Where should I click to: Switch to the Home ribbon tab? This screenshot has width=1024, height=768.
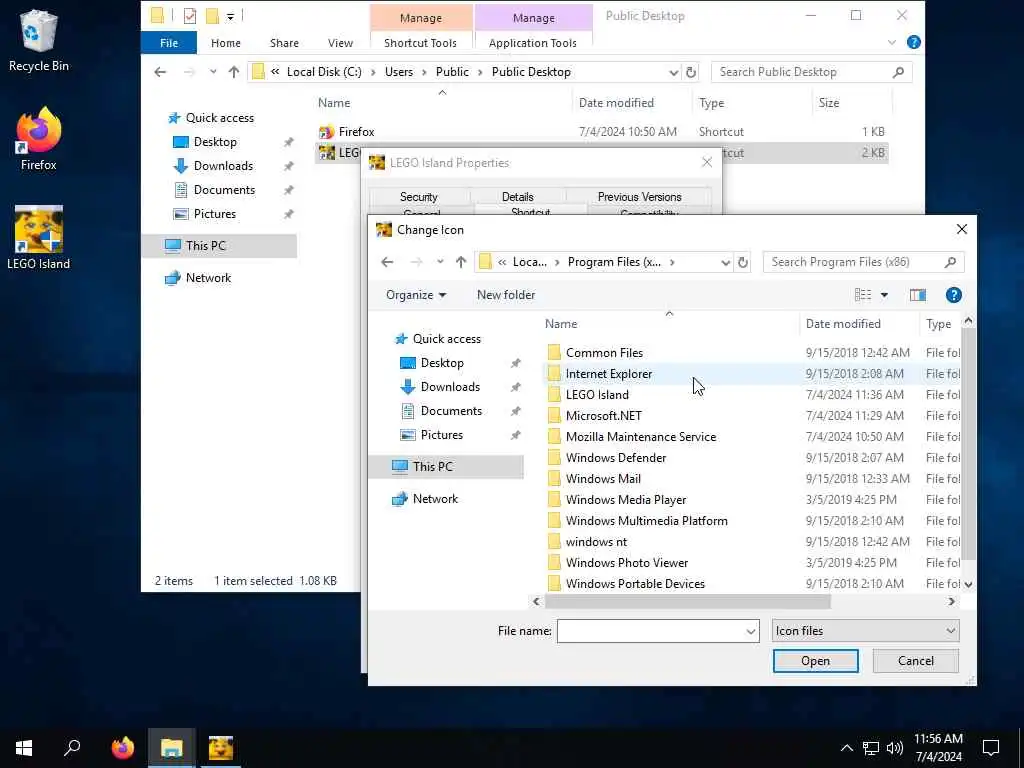point(225,43)
